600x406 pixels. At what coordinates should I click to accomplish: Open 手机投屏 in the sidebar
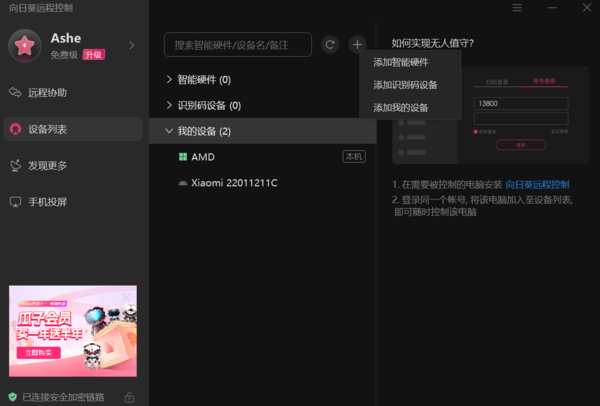click(x=73, y=202)
